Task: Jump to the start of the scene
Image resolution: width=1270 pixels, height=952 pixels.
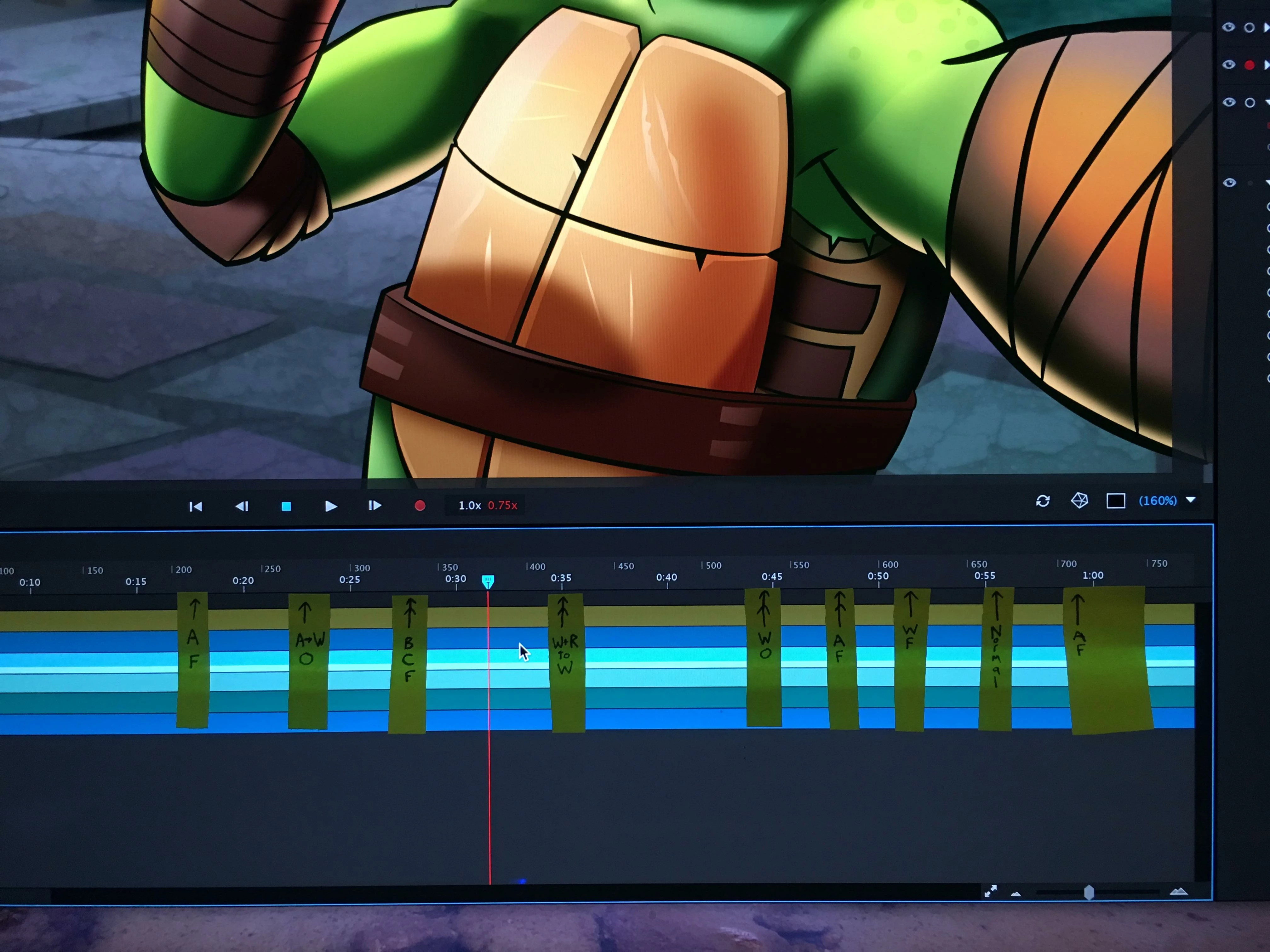Action: (x=195, y=506)
